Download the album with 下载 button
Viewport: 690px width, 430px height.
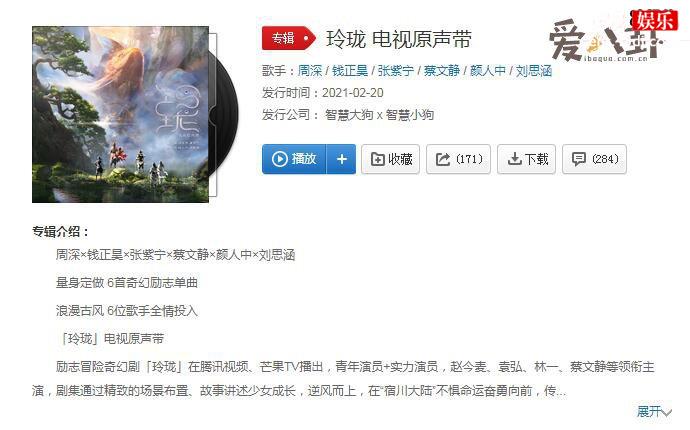click(527, 159)
